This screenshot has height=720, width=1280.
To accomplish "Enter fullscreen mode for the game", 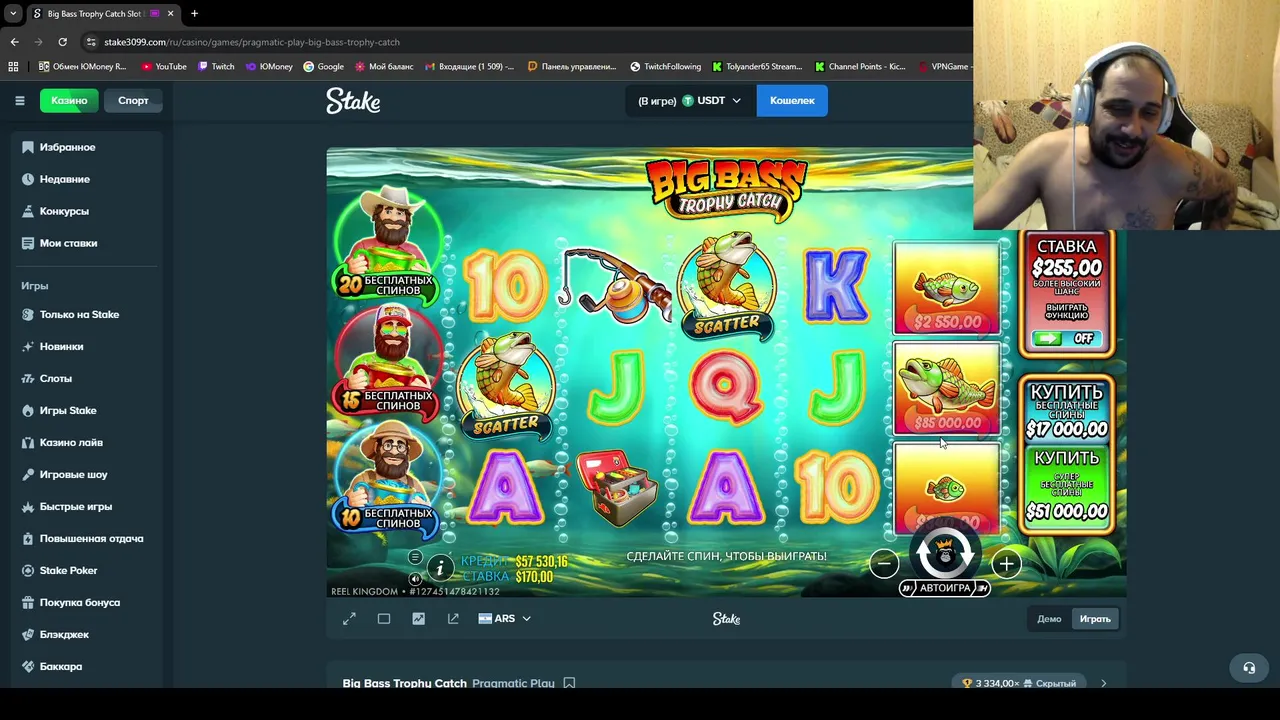I will (349, 619).
